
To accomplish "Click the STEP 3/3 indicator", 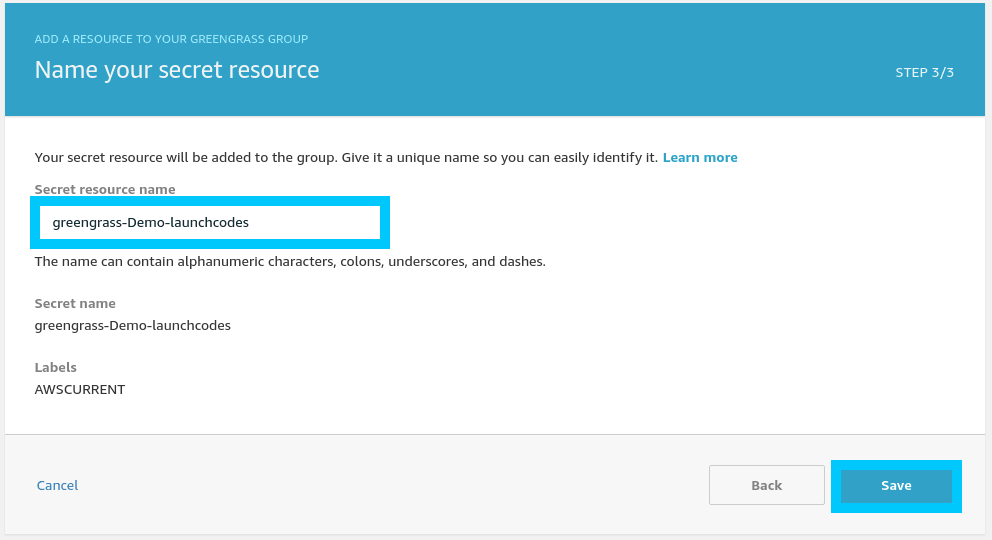I will pos(924,73).
